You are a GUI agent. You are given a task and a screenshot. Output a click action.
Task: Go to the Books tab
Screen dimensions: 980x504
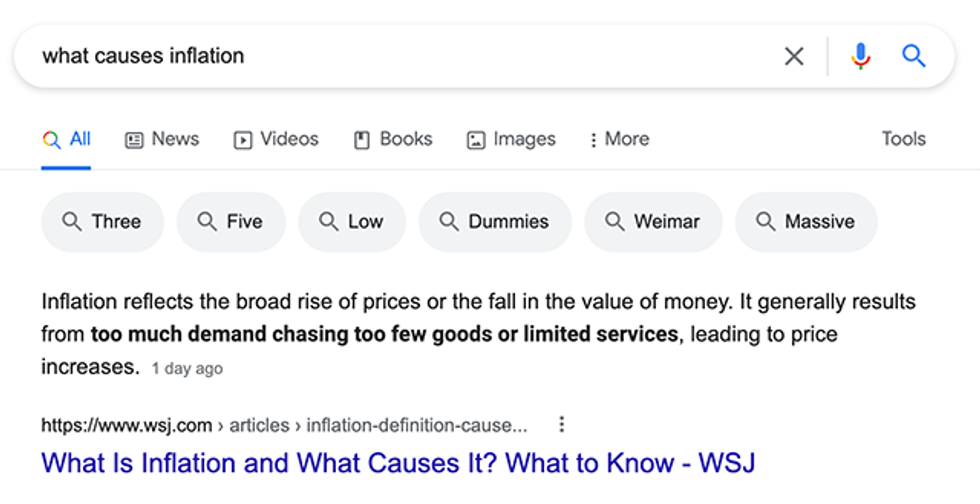(393, 139)
